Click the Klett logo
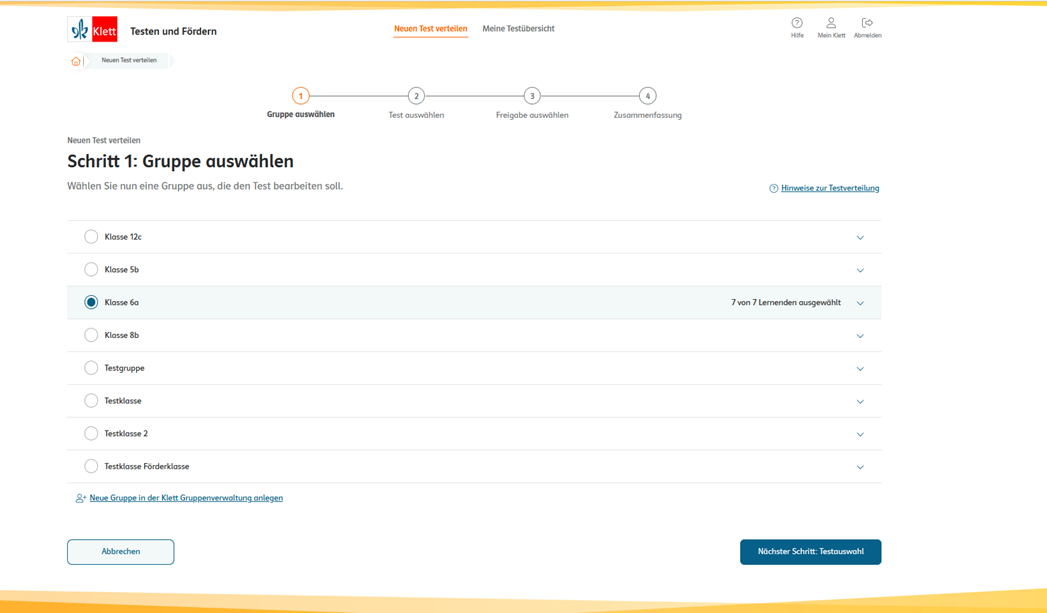The image size is (1047, 613). pos(93,30)
